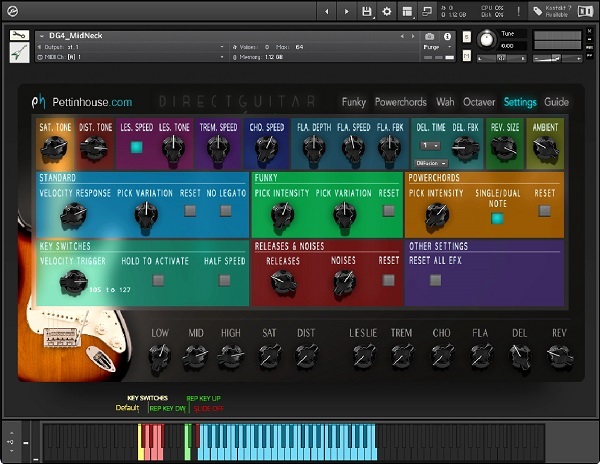Click the Kontakt logo icon
Image resolution: width=600 pixels, height=464 pixels.
(12, 11)
